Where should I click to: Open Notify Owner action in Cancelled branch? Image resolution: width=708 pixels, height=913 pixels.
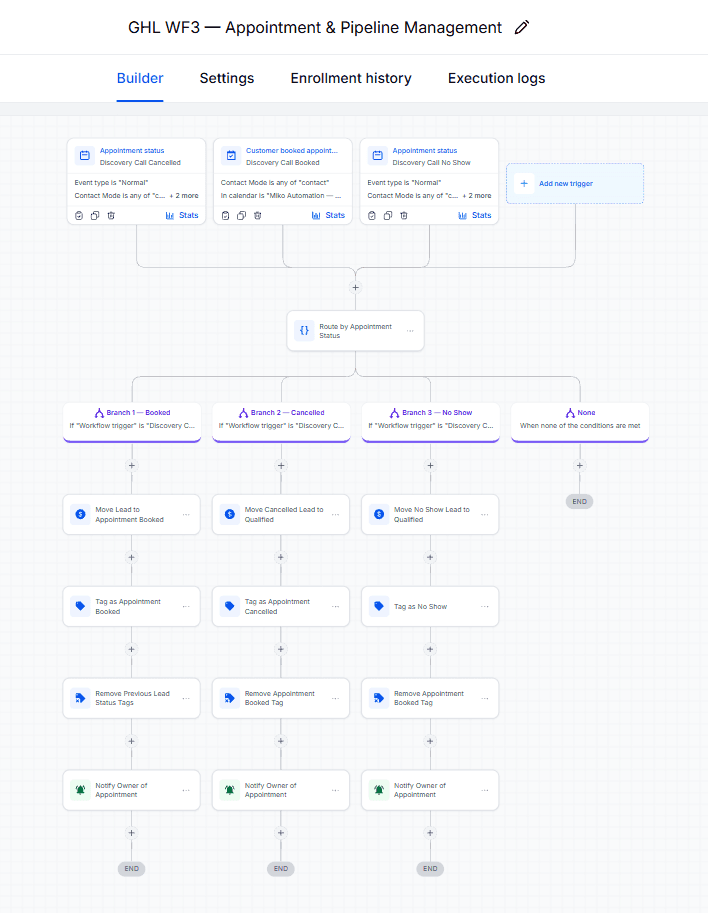pos(281,790)
